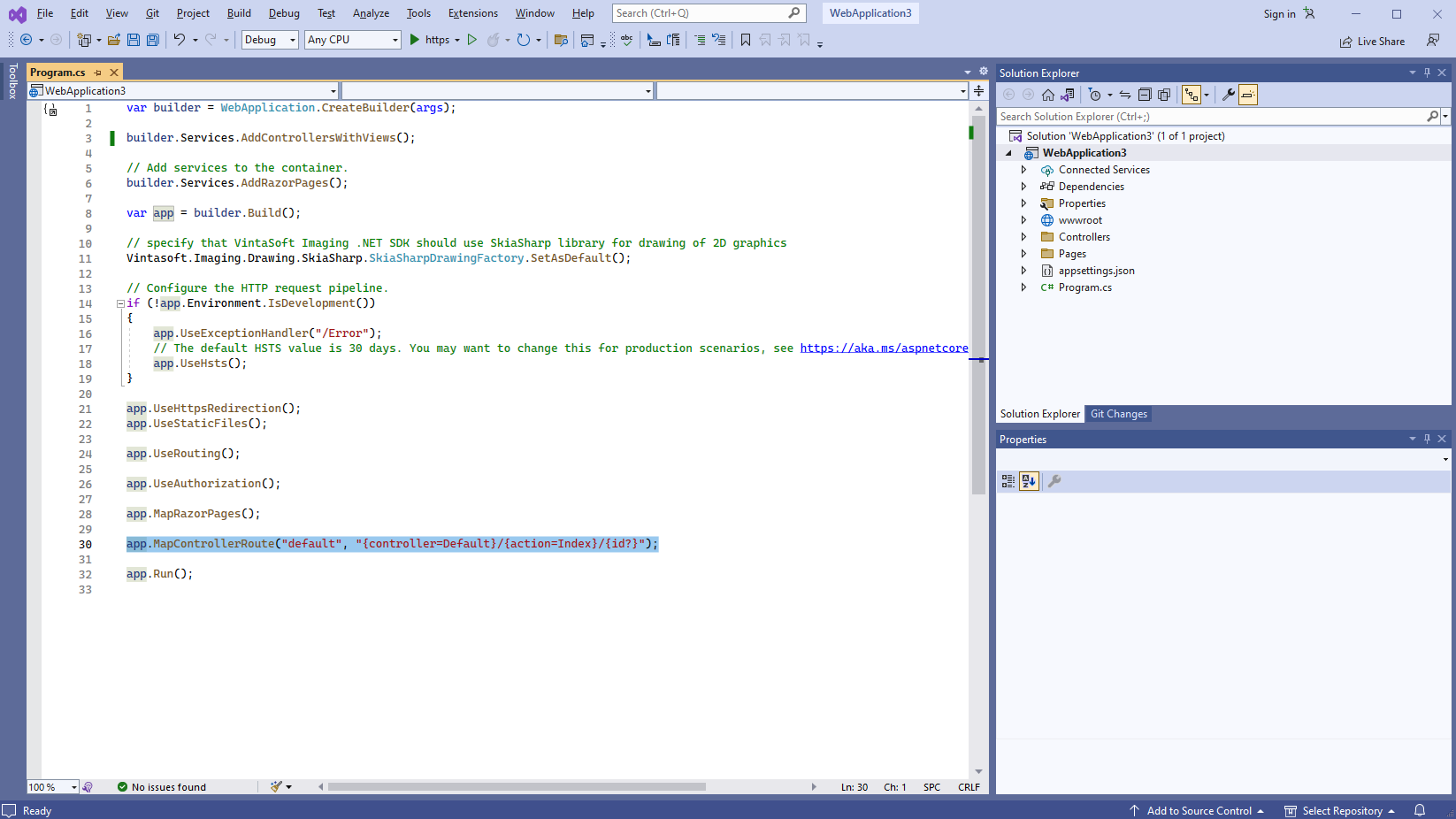Click Collapse All in Solution Explorer toolbar

pos(1145,95)
